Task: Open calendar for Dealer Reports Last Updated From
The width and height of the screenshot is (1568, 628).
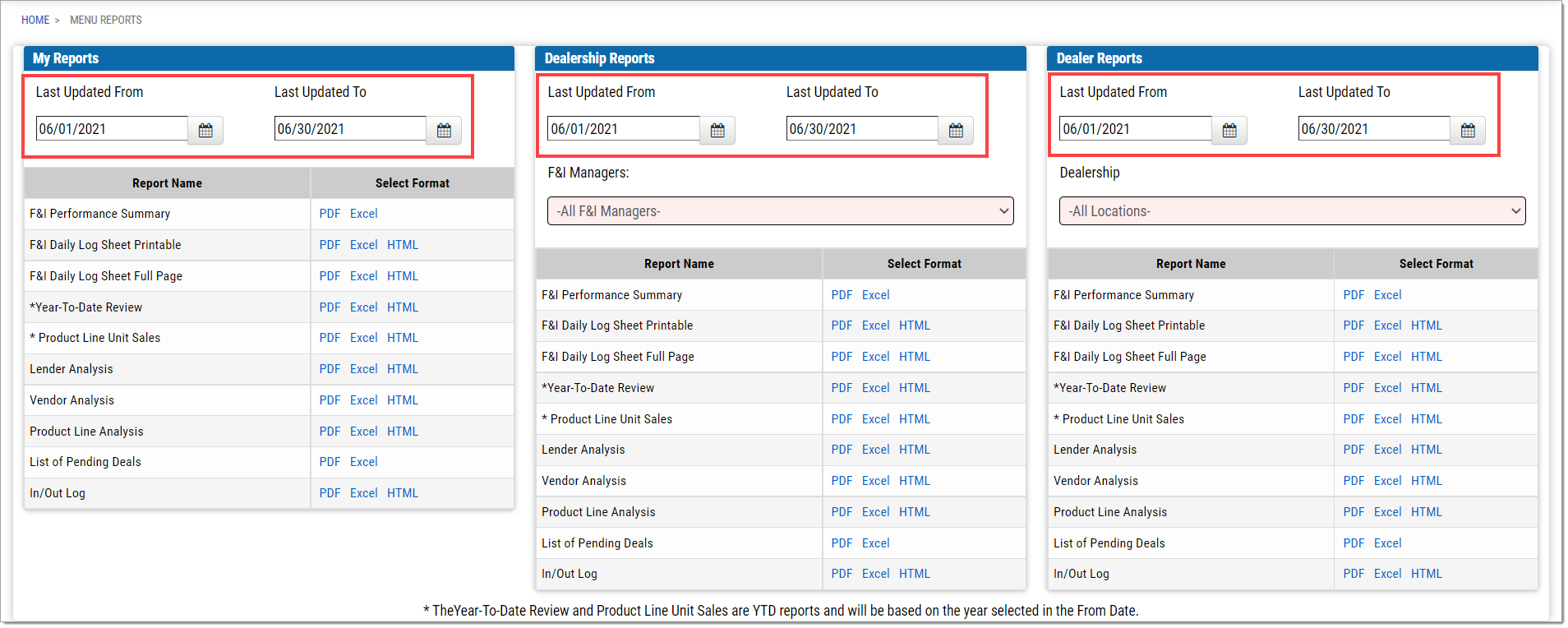Action: pos(1229,130)
